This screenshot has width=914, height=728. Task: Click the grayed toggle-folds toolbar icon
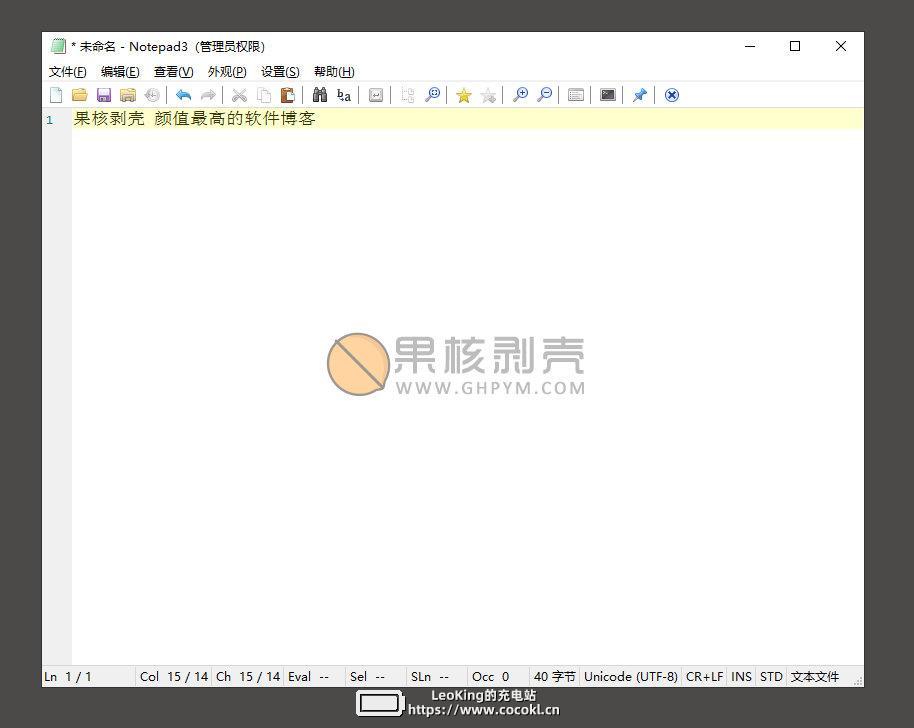click(407, 95)
